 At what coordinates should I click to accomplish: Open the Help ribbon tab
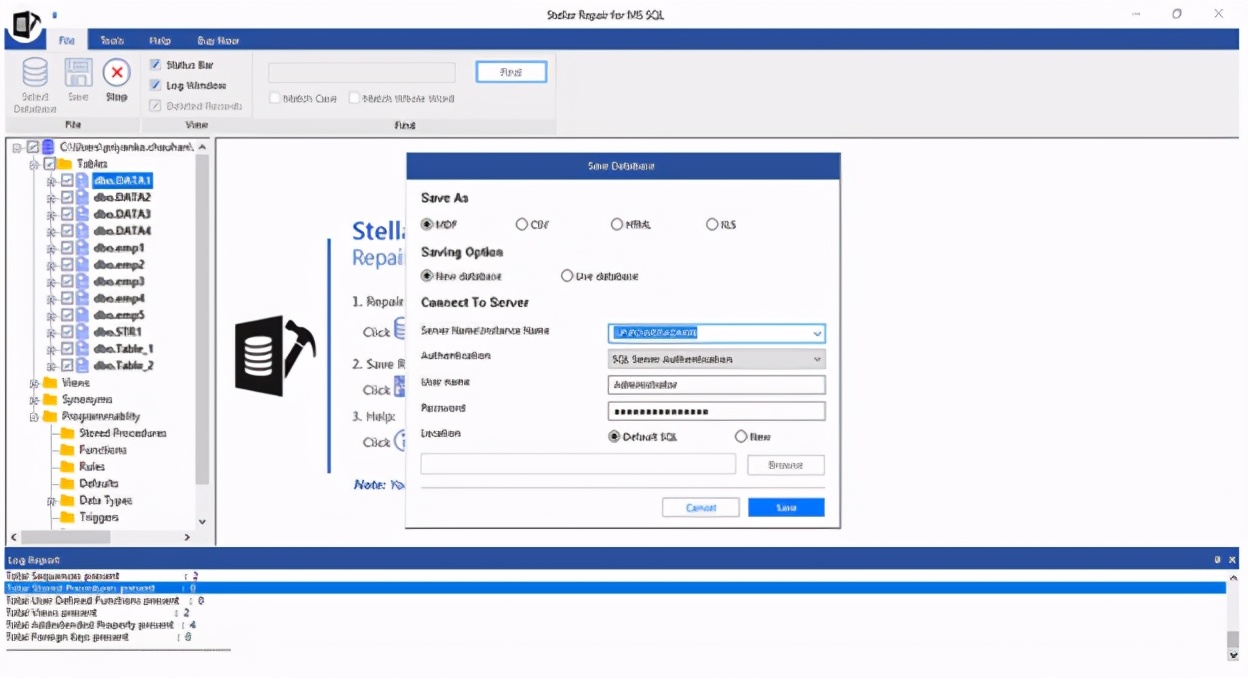(159, 41)
